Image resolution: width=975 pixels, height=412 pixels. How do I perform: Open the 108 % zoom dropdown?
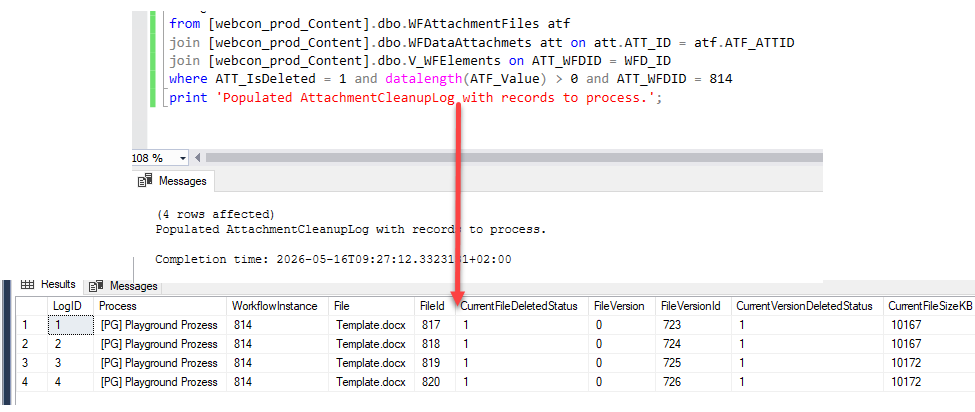[x=182, y=158]
